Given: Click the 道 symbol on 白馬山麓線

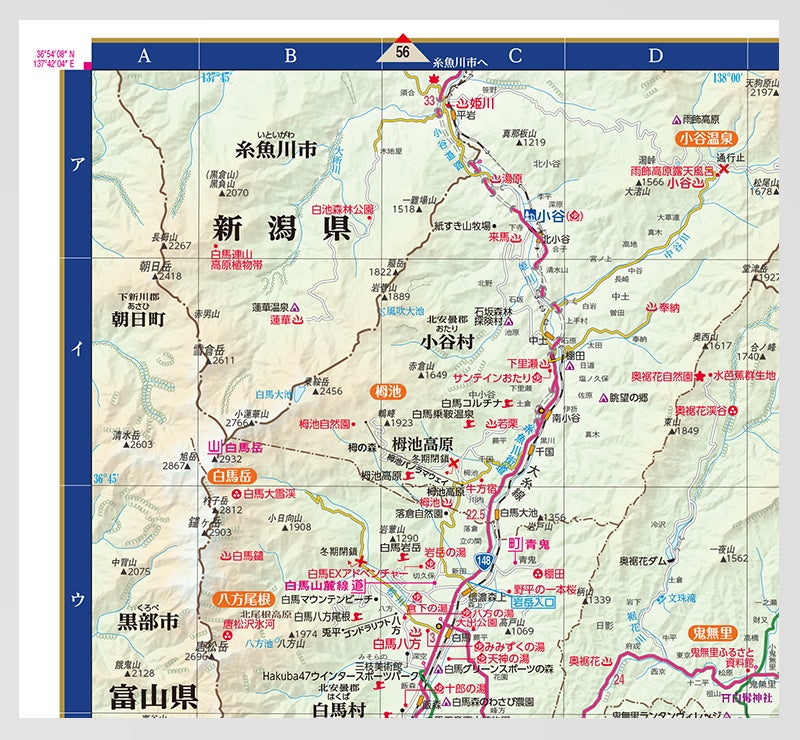Looking at the screenshot, I should pyautogui.click(x=359, y=586).
